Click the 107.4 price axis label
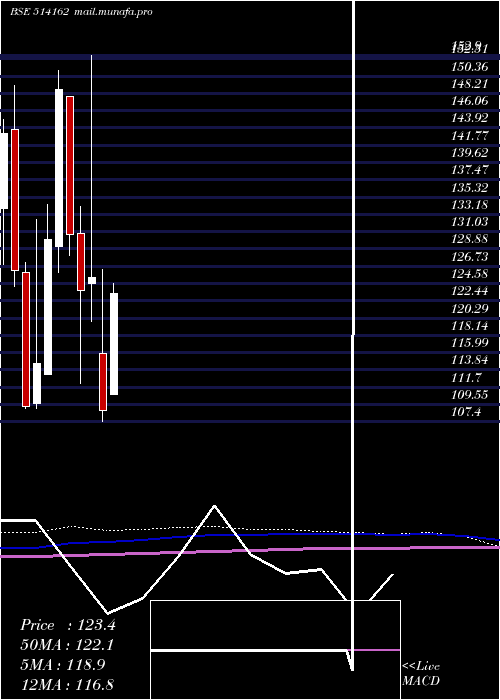The image size is (500, 700). pyautogui.click(x=467, y=412)
